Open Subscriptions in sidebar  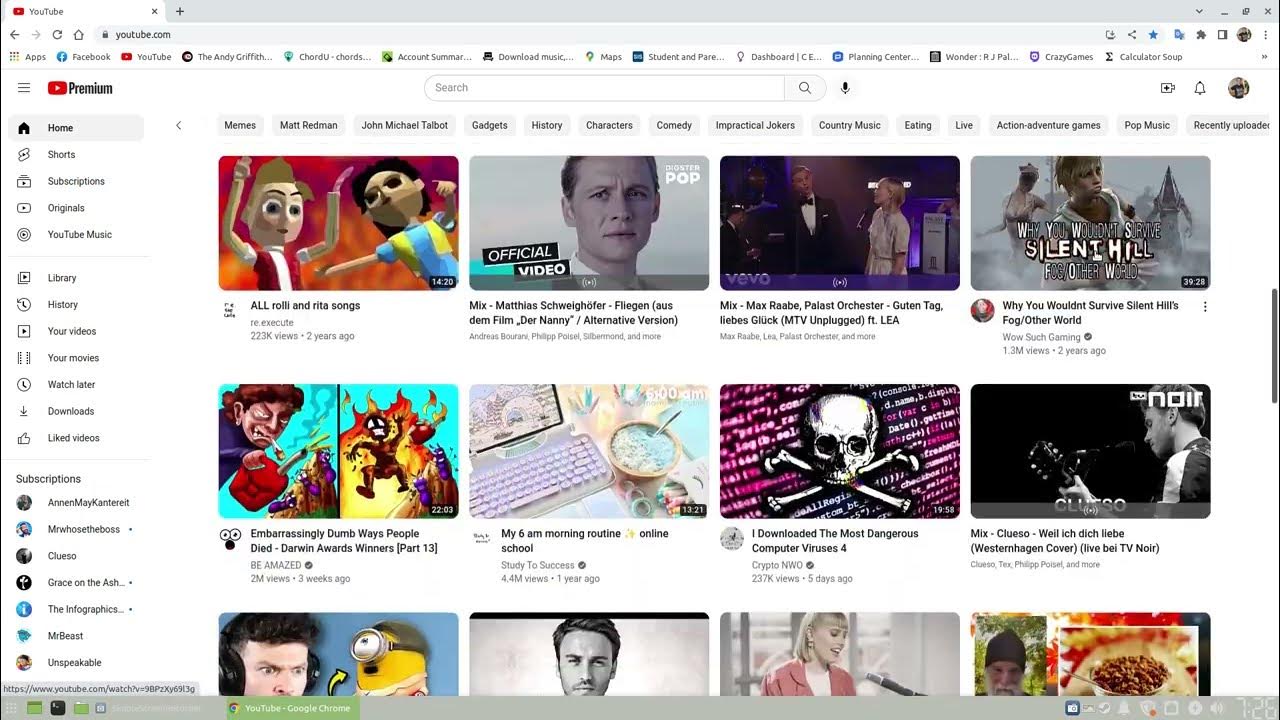coord(76,181)
